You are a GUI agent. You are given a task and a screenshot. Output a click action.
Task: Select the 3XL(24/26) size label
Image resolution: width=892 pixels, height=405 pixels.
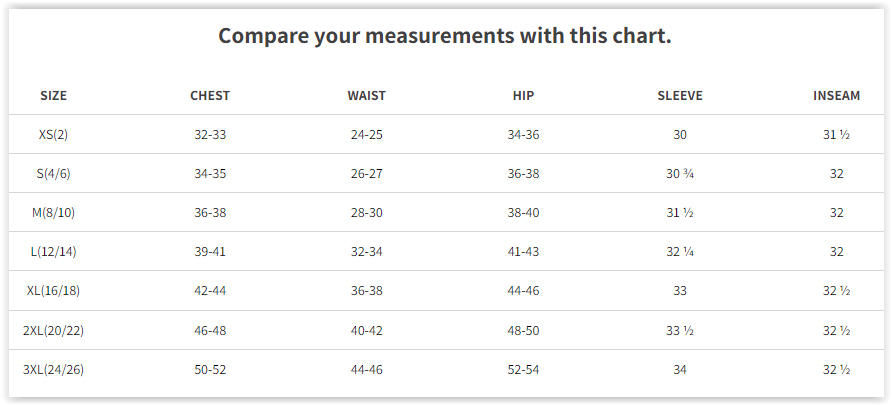click(x=53, y=370)
